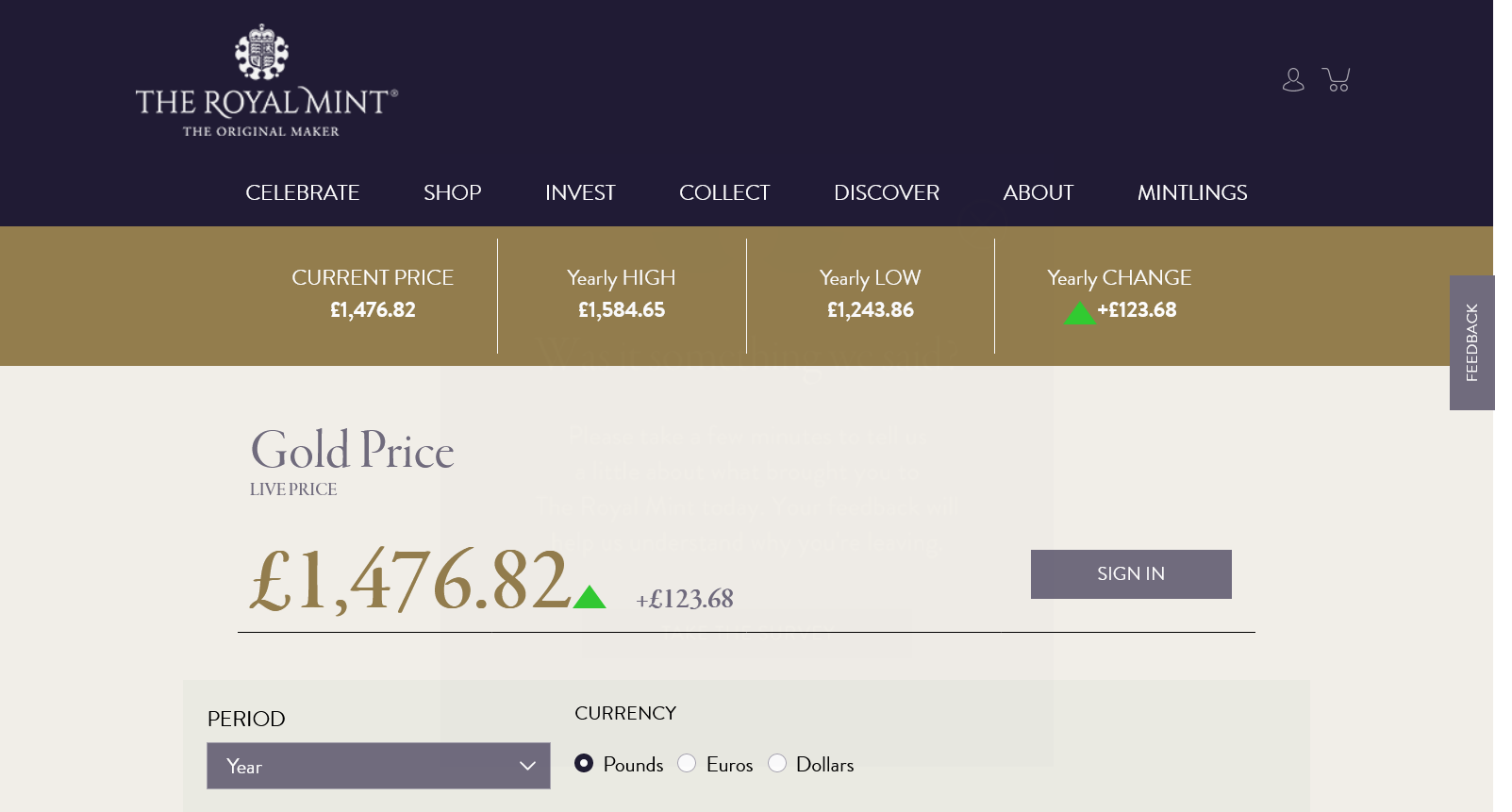Viewport: 1512px width, 812px height.
Task: Click green up arrow beside live price
Action: tap(590, 597)
